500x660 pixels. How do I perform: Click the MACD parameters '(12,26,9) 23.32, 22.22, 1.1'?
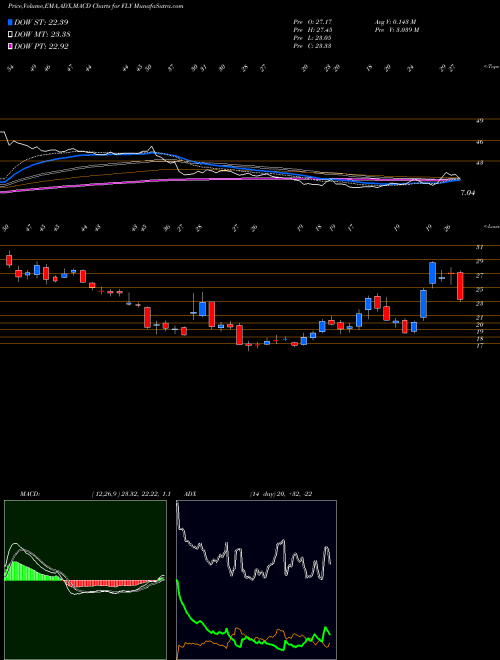pyautogui.click(x=130, y=494)
